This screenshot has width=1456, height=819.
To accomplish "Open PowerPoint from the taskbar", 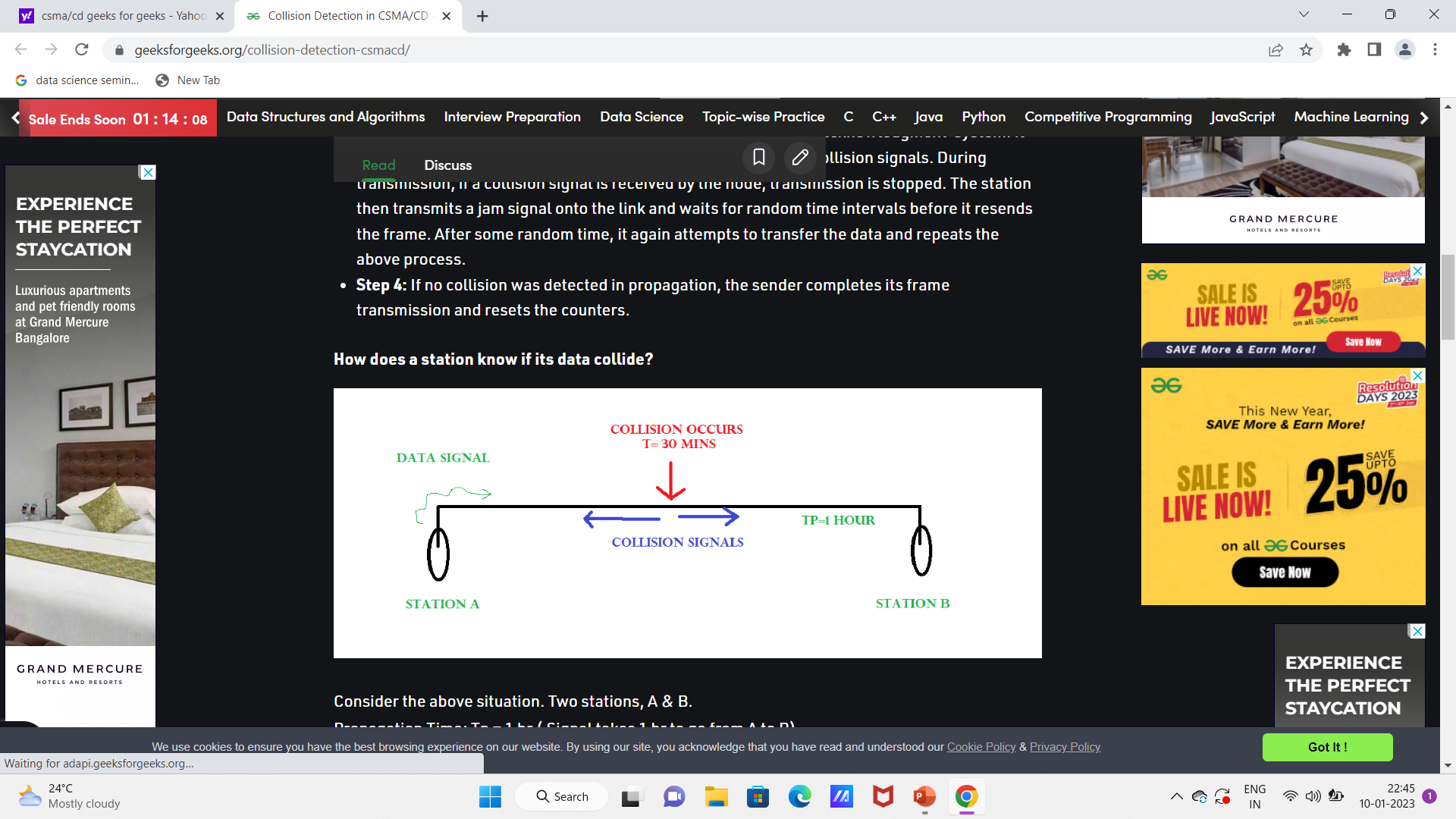I will (x=924, y=796).
